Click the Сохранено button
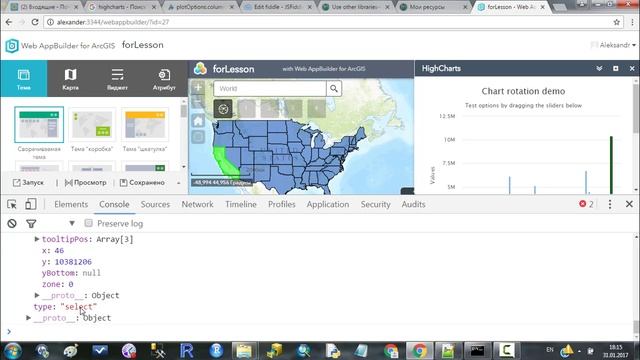This screenshot has height=360, width=640. (x=142, y=182)
